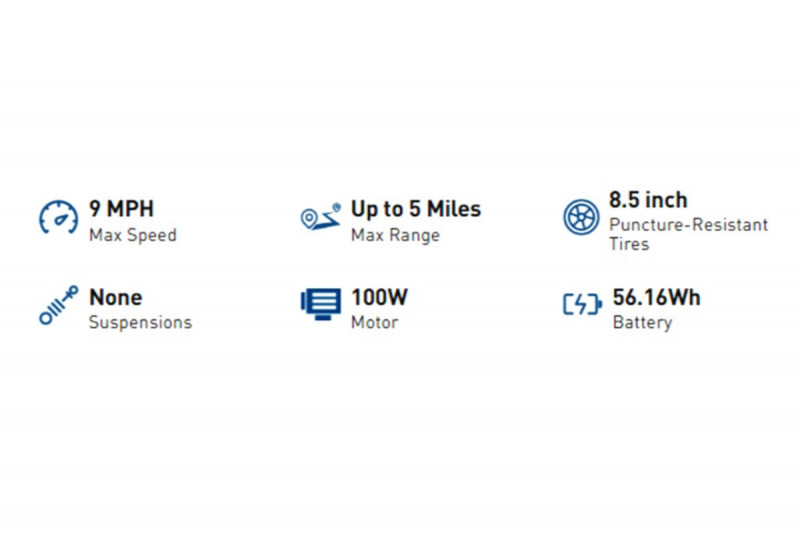Click the 'Motor' label
Viewport: 800px width, 533px height.
[374, 323]
